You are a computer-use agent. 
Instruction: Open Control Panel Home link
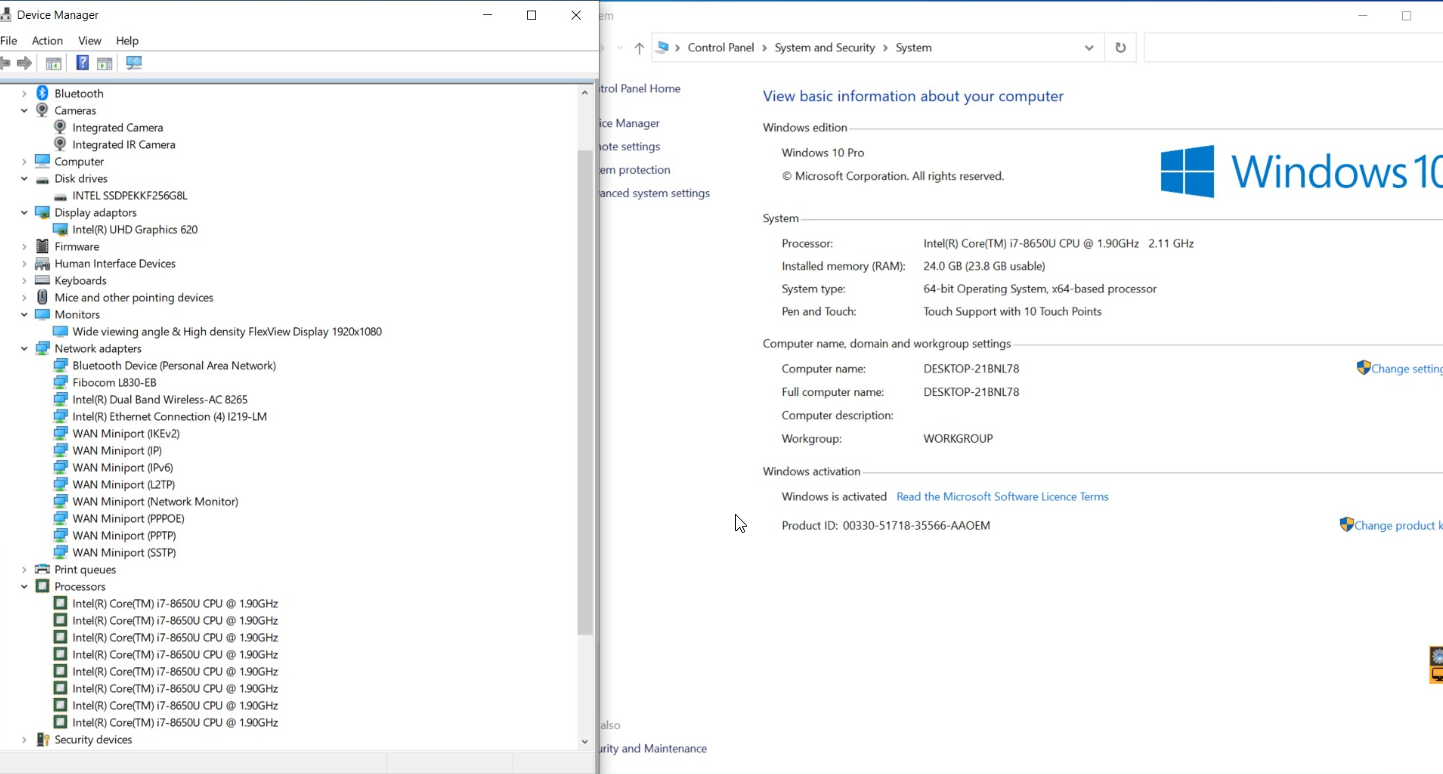pos(640,88)
